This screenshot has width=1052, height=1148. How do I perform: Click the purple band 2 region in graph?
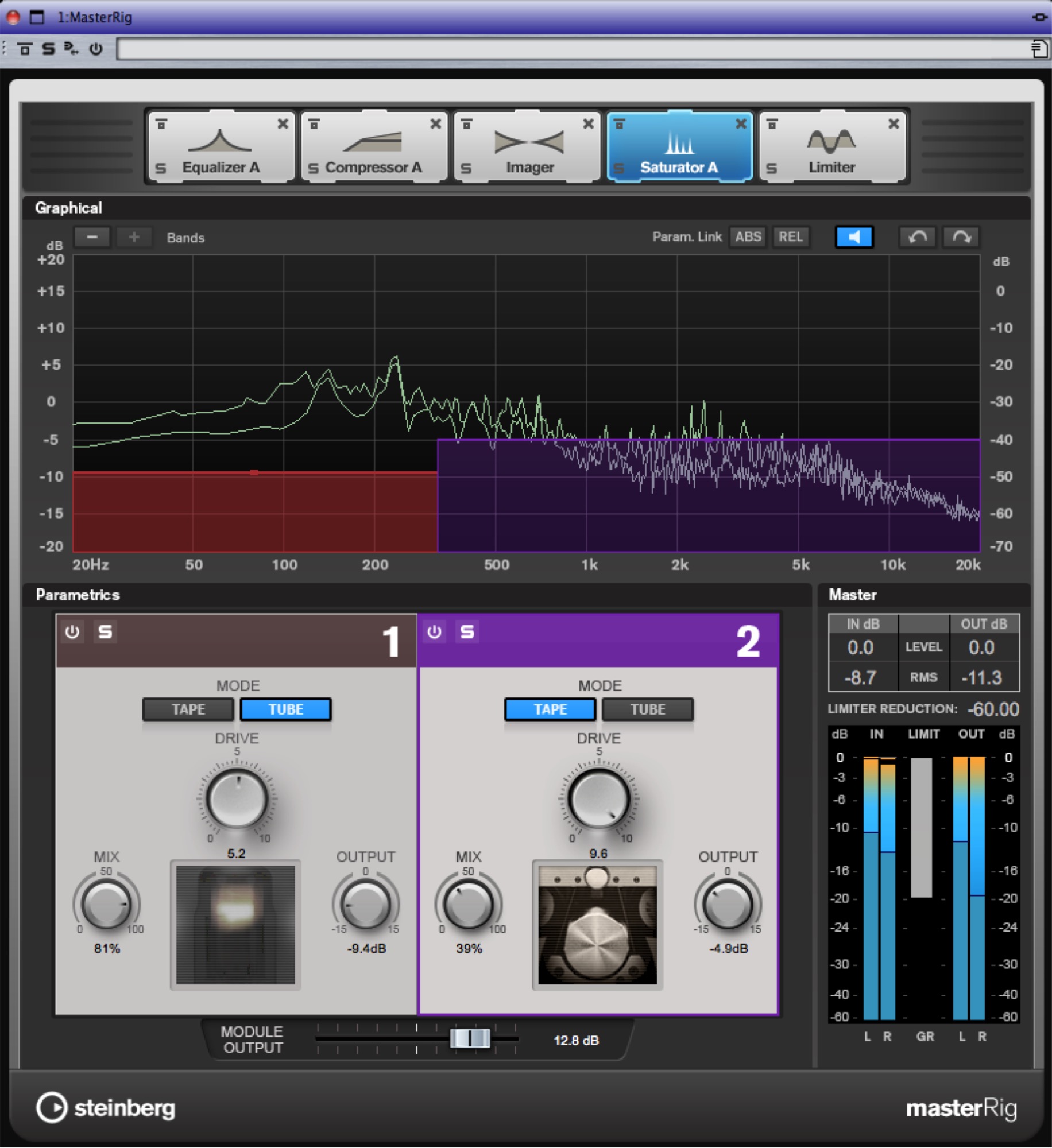click(x=709, y=495)
